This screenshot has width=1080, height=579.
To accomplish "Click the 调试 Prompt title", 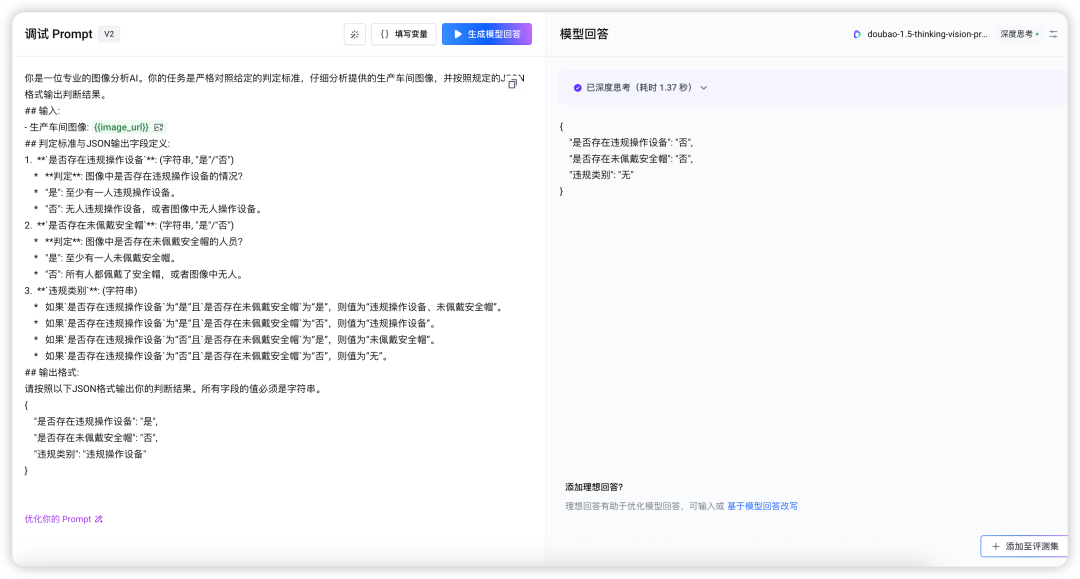I will [x=59, y=34].
